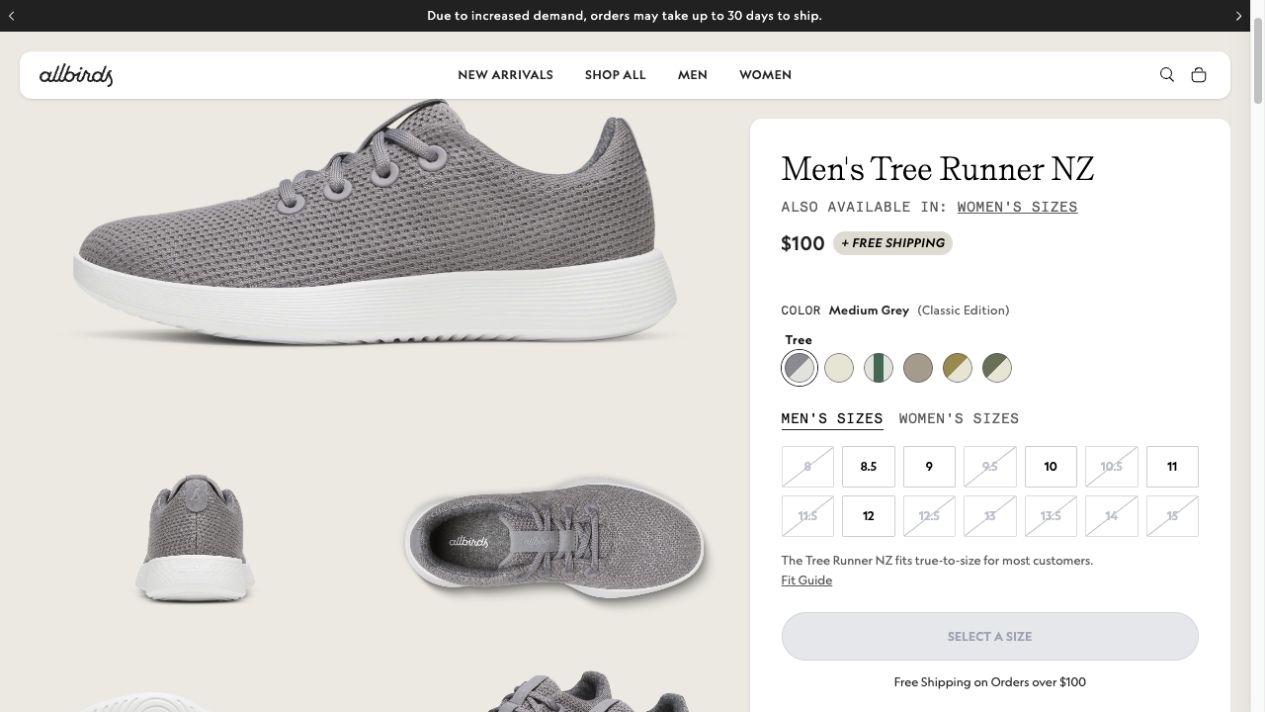Open the Fit Guide link
The height and width of the screenshot is (712, 1265).
click(x=806, y=580)
